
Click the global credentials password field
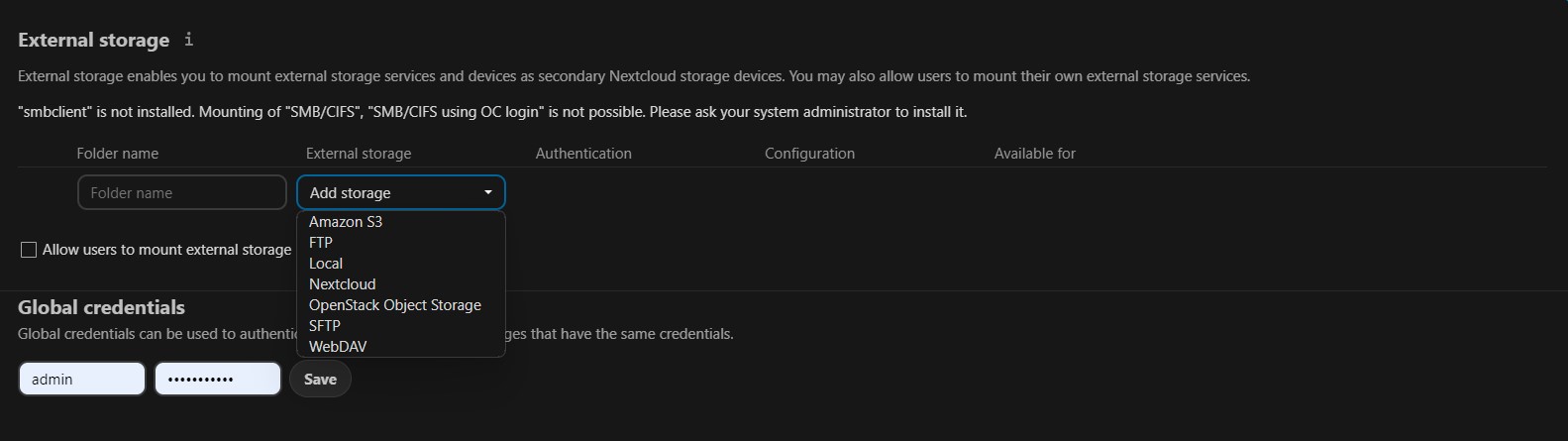218,380
